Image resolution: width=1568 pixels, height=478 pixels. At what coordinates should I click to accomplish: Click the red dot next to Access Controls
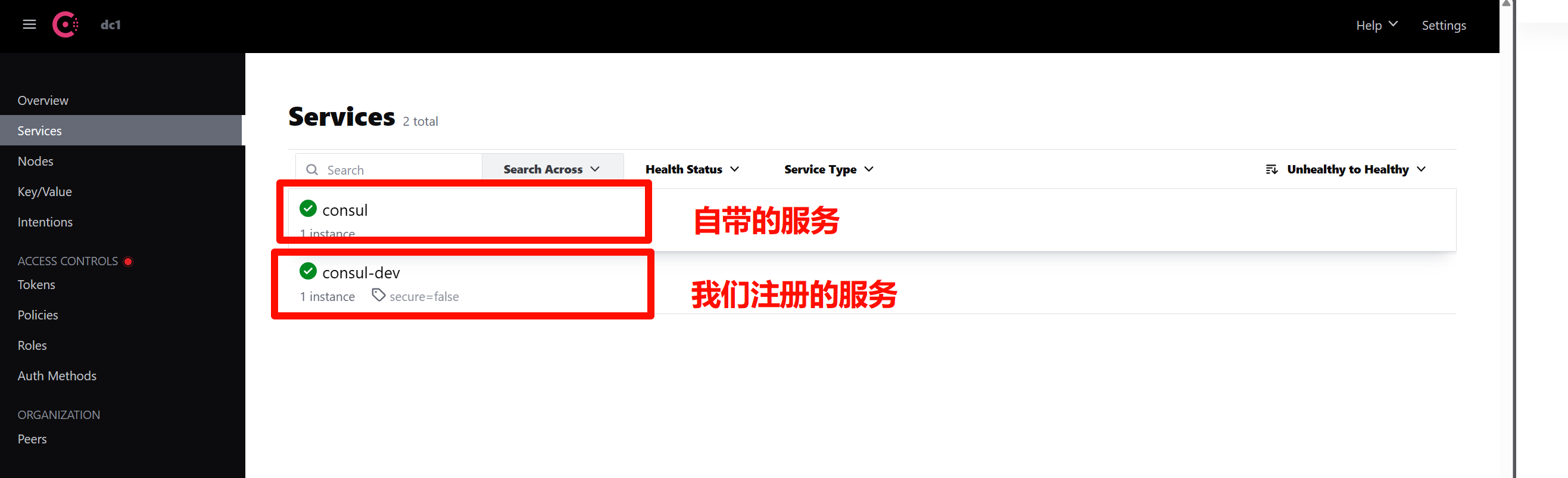(x=128, y=261)
